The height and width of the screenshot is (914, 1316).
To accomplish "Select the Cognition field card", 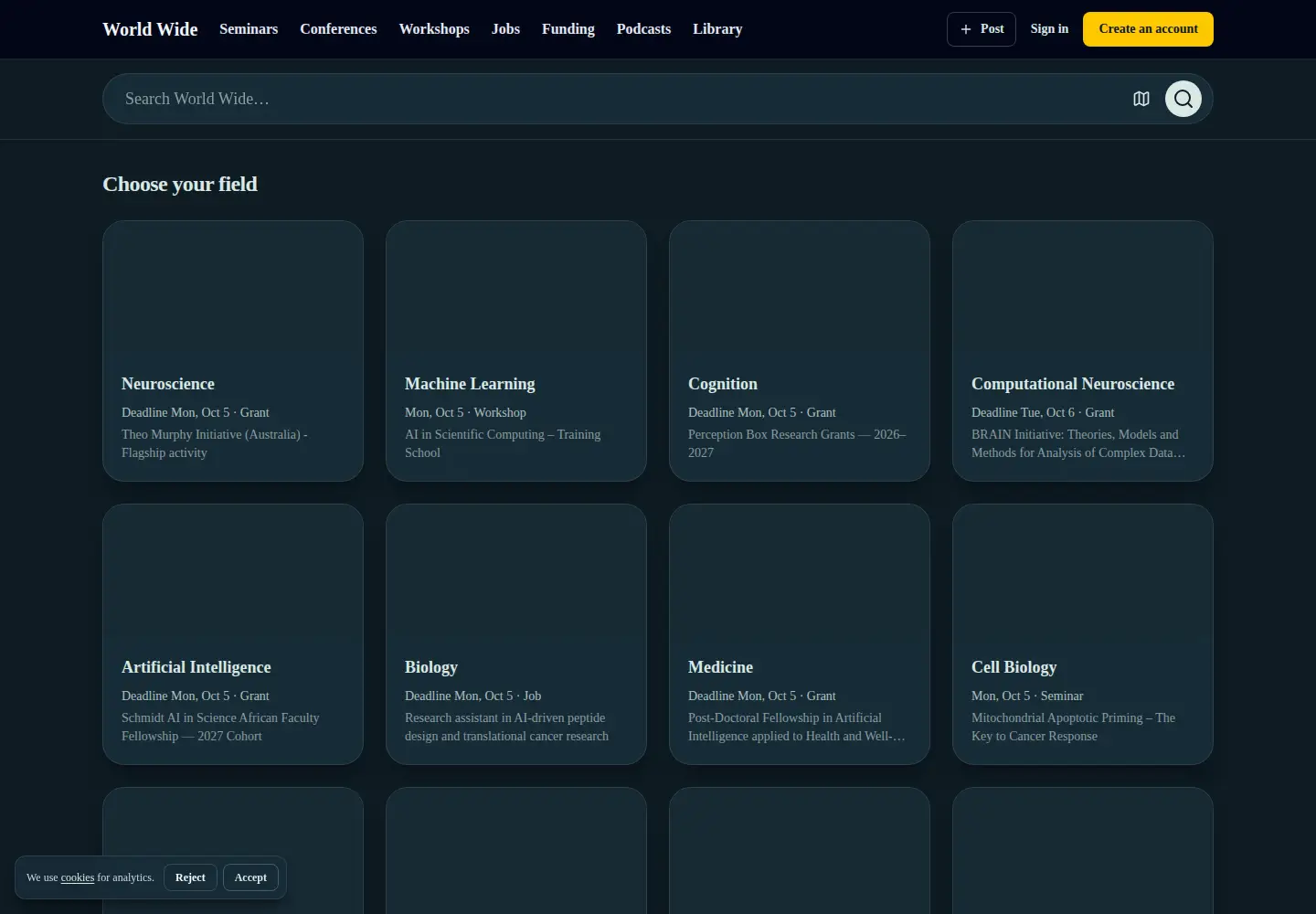I will [800, 351].
